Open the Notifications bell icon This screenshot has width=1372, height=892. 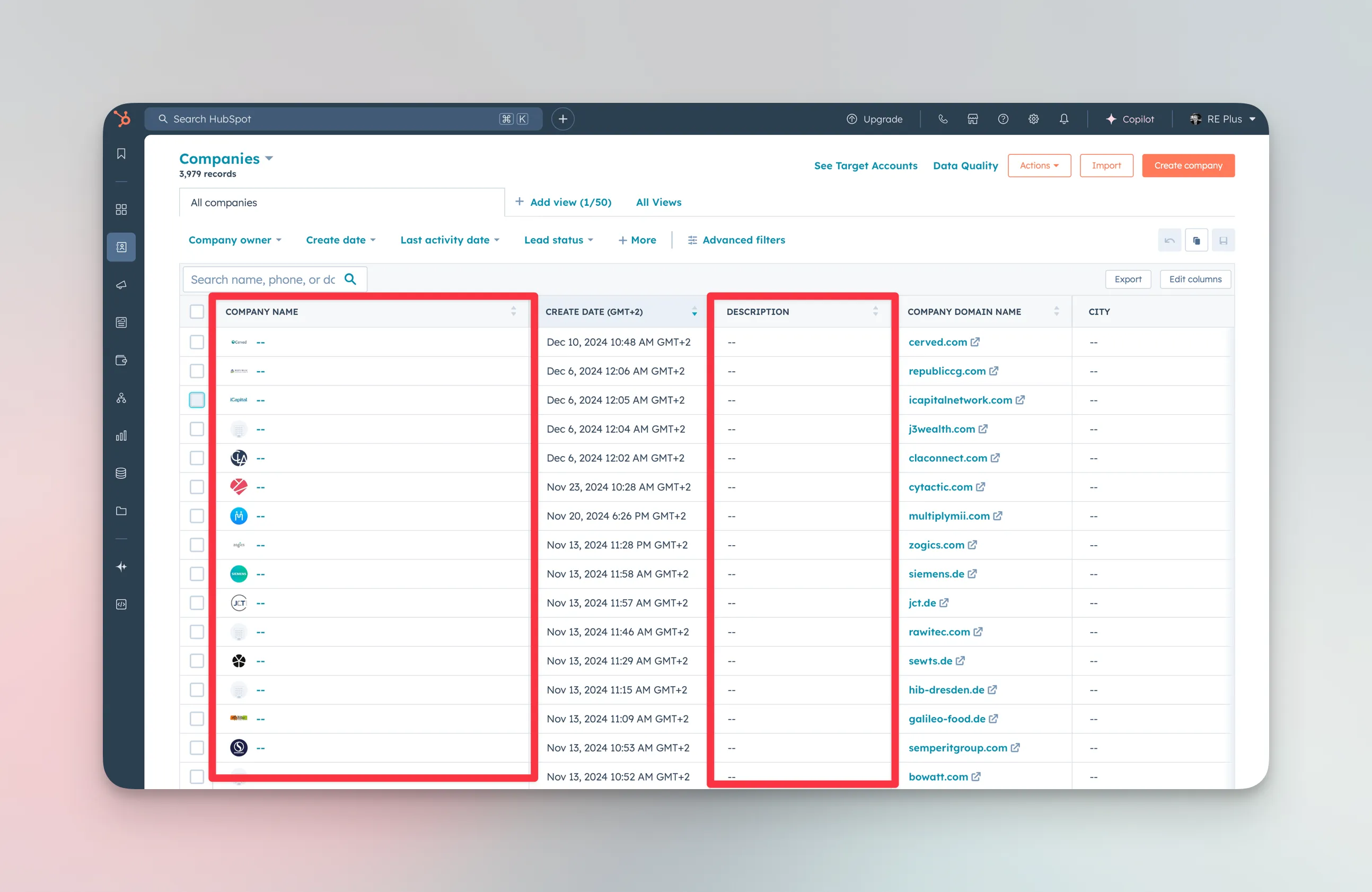click(1064, 119)
